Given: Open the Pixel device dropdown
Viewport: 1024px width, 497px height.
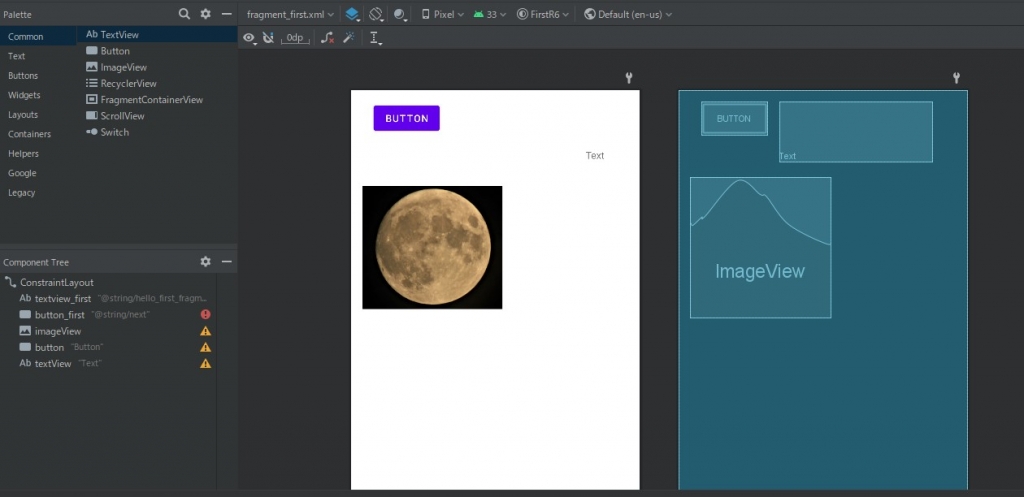Looking at the screenshot, I should coord(442,14).
